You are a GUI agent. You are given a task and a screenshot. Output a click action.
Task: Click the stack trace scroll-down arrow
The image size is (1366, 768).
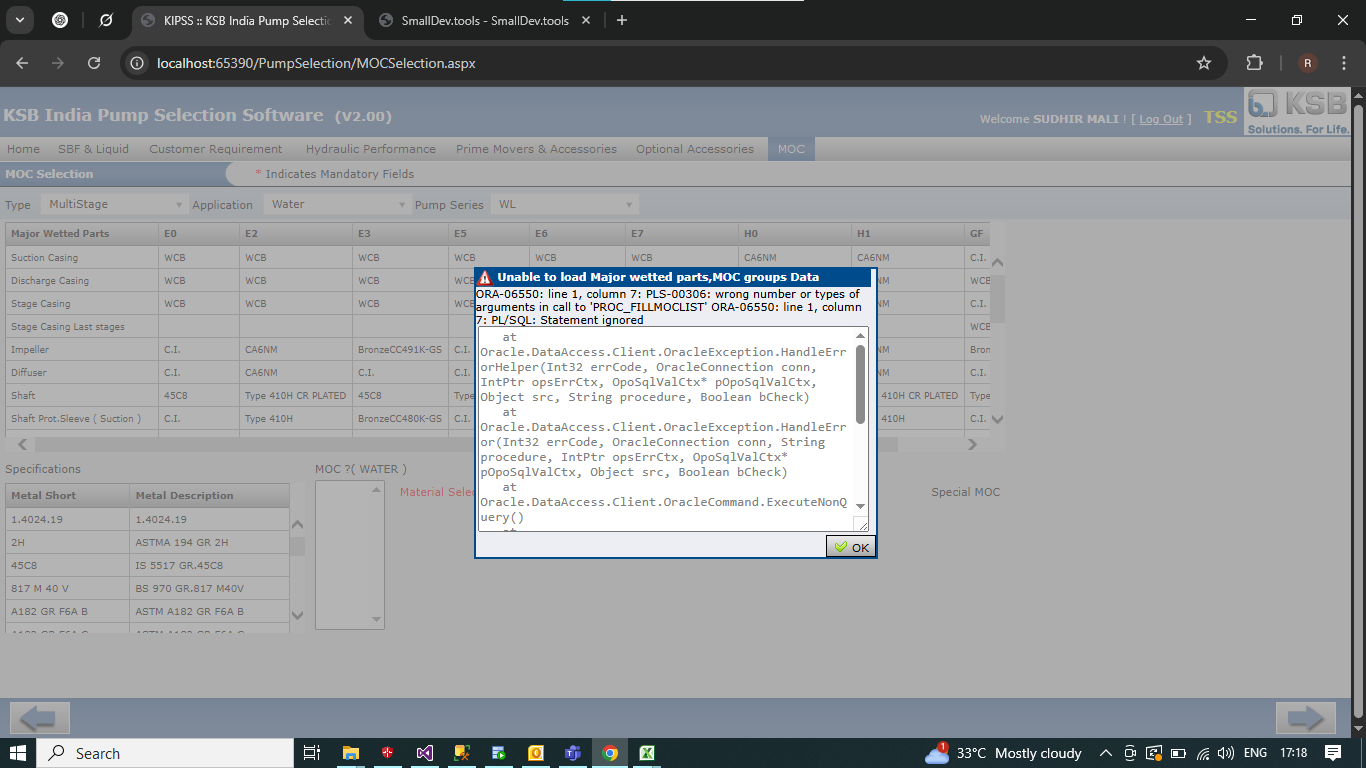pyautogui.click(x=861, y=506)
